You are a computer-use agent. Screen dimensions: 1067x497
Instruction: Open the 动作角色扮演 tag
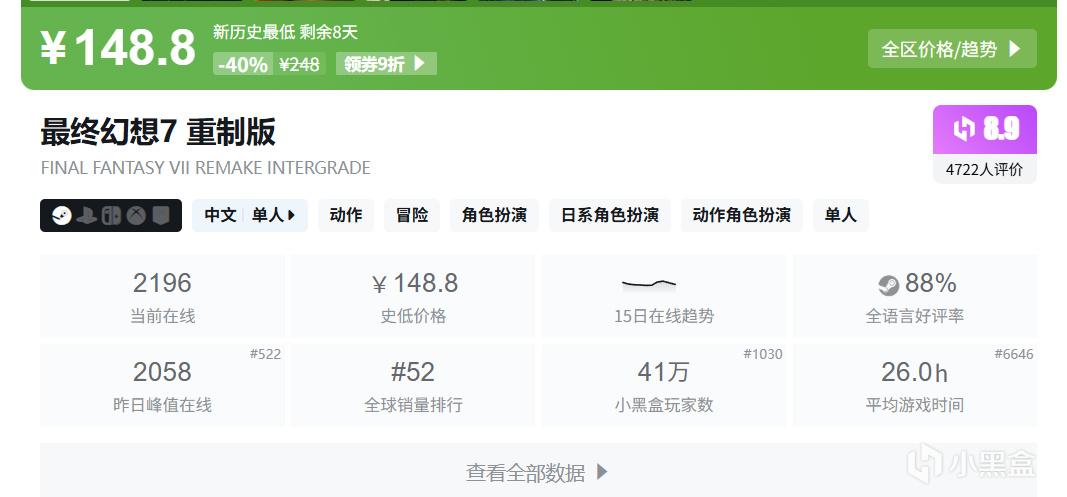click(x=742, y=216)
